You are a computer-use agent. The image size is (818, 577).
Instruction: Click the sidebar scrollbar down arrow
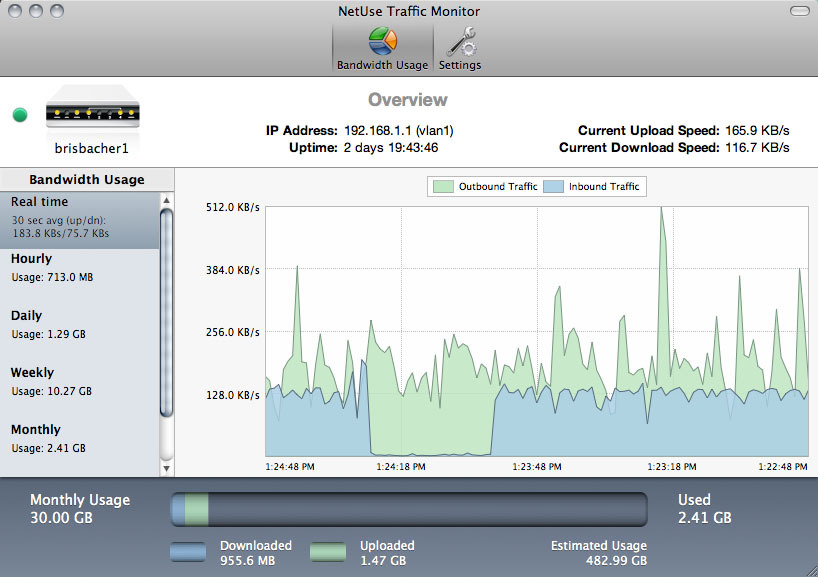pos(166,468)
